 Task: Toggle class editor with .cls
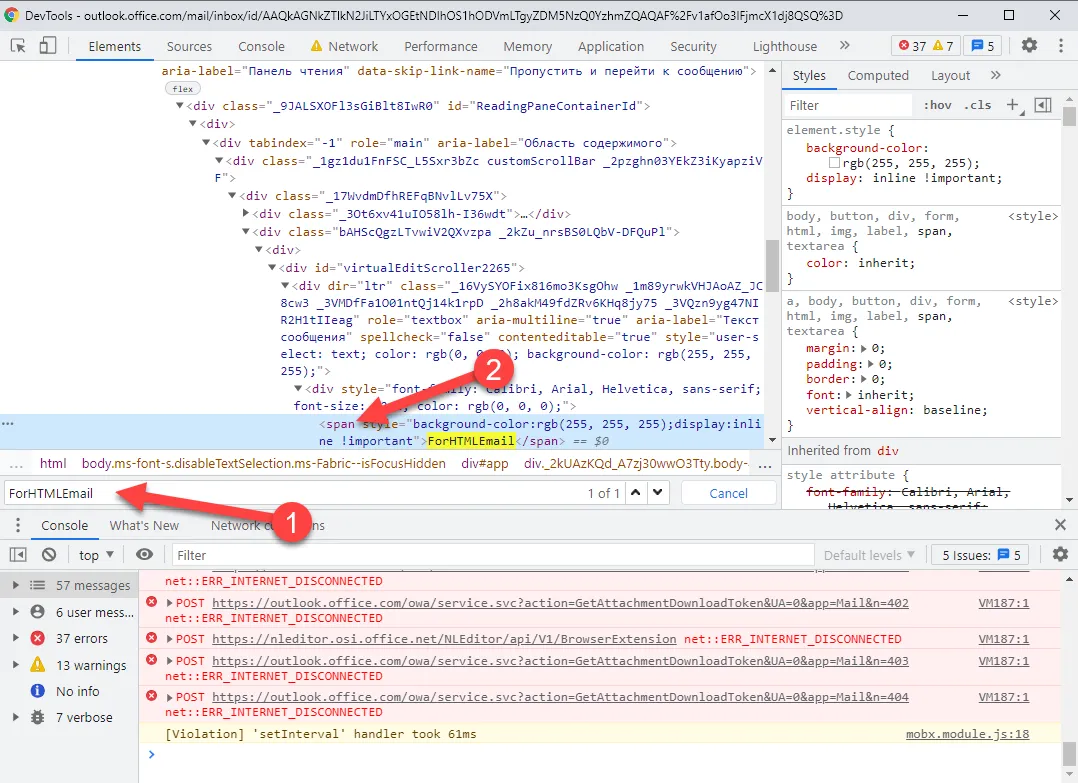pos(978,104)
